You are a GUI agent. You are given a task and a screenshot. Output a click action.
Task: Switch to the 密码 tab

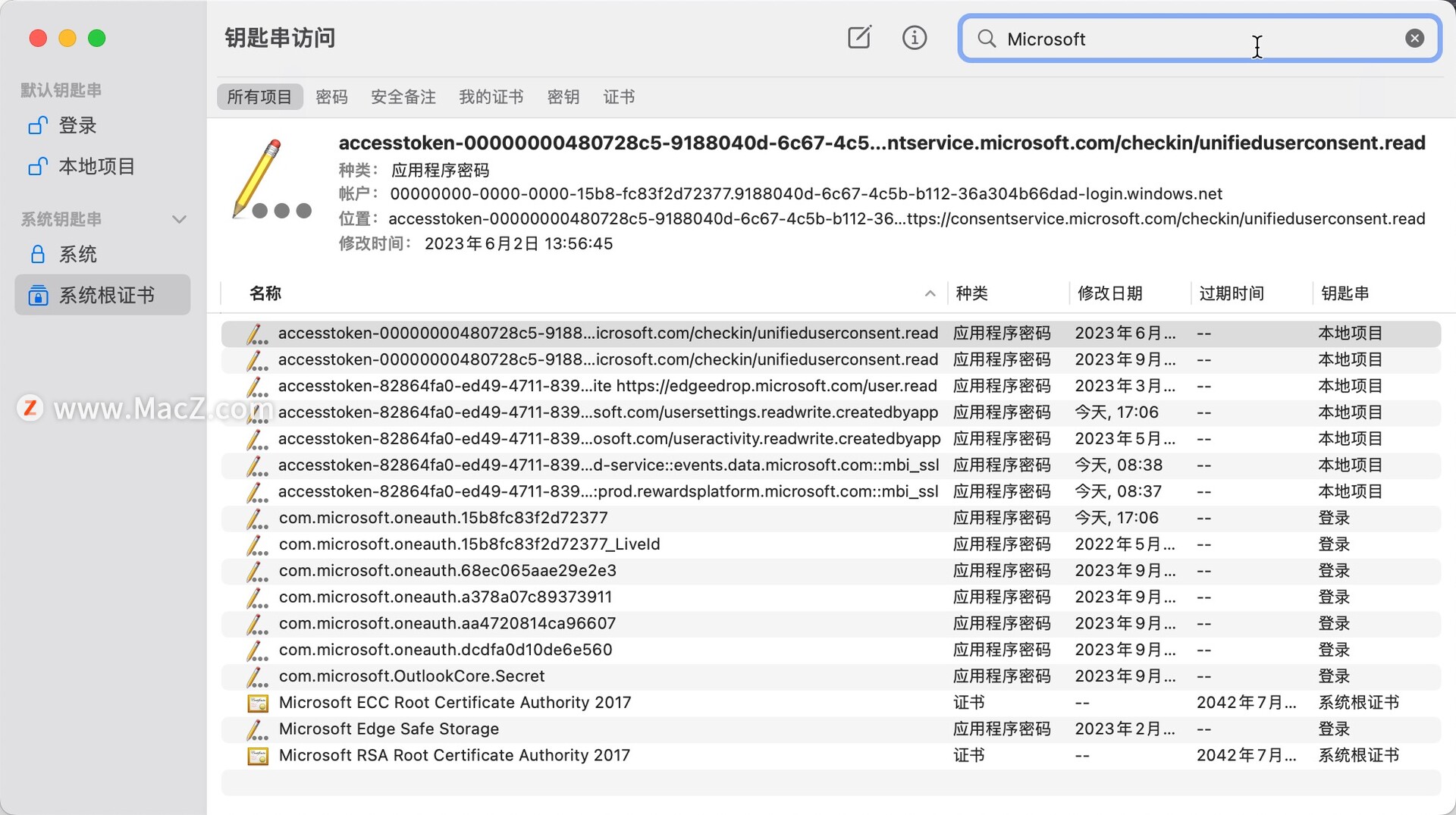[x=331, y=97]
